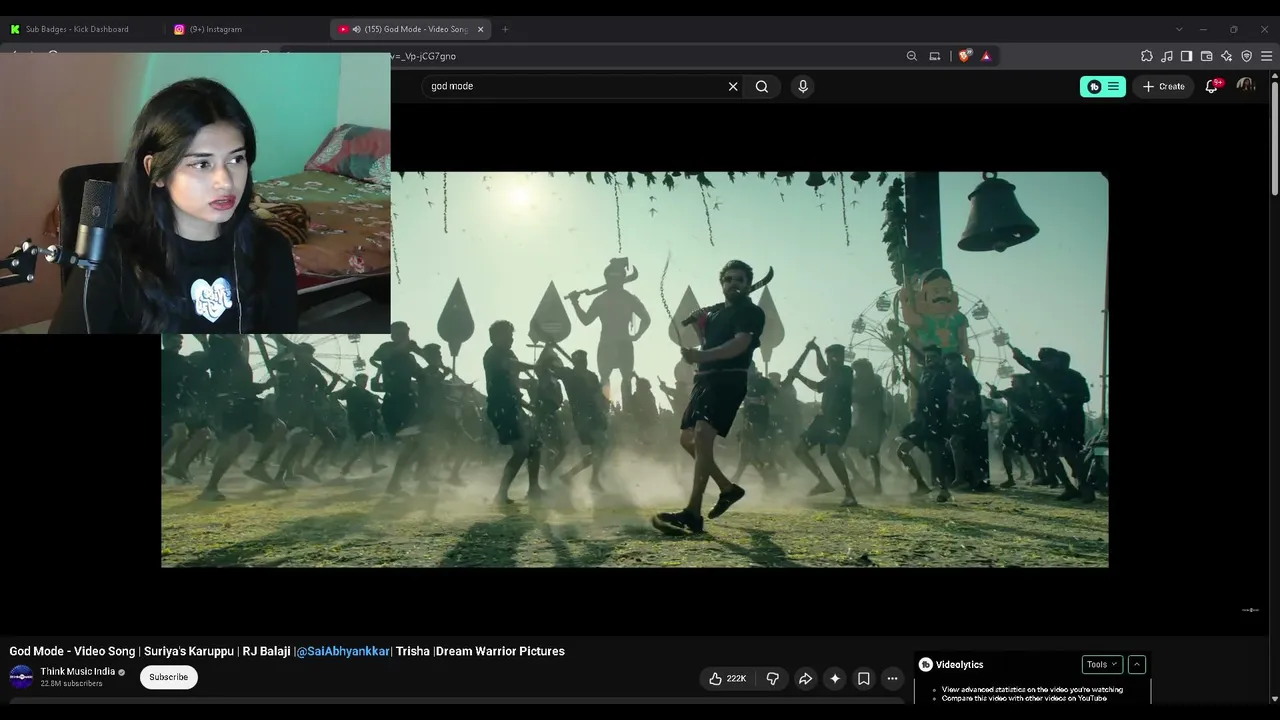Open the browser extensions puzzle icon
The height and width of the screenshot is (720, 1280).
1147,56
